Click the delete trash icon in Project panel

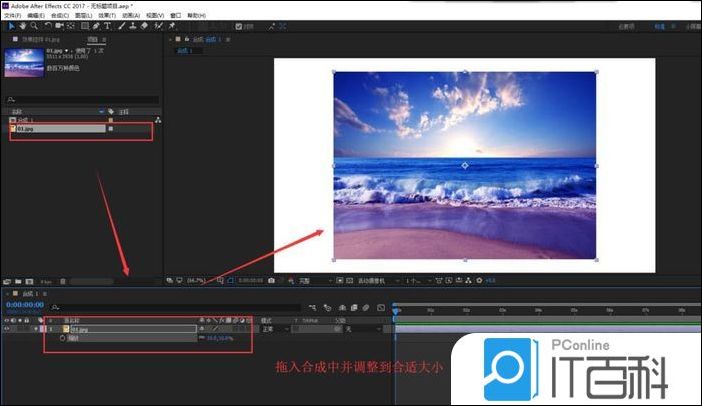coord(63,282)
